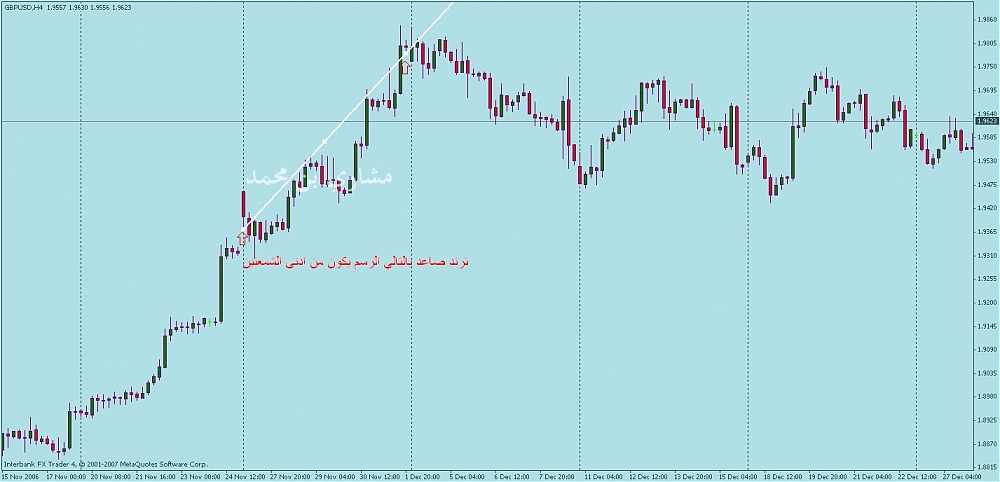Click the 1 Dec 20:00 time label
Screen dimensions: 1000x482
412,476
